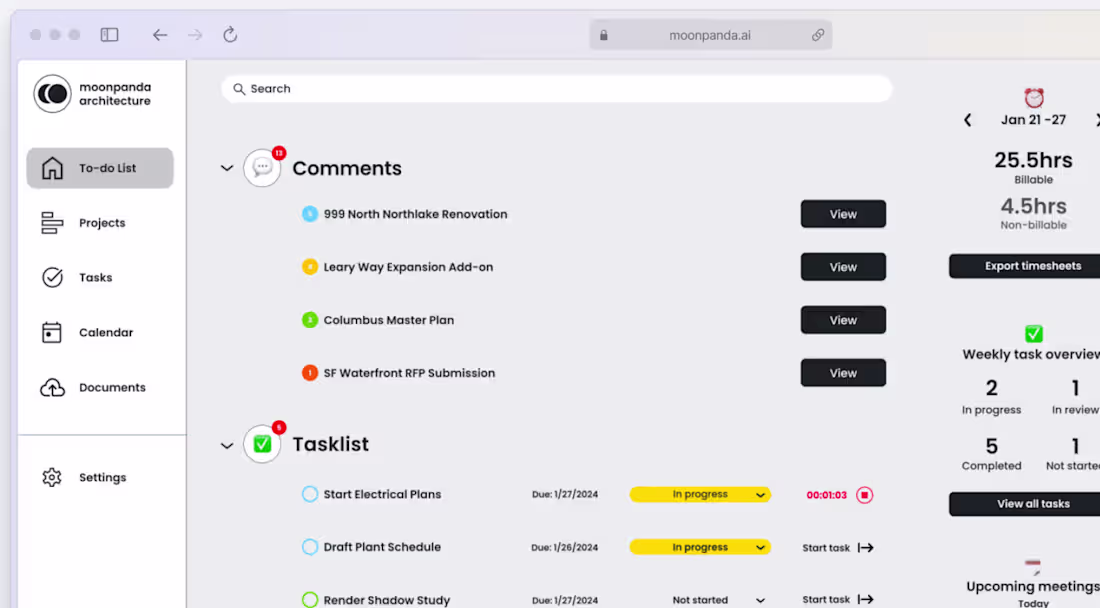Click the Documents cloud icon
This screenshot has width=1100, height=608.
[x=52, y=387]
